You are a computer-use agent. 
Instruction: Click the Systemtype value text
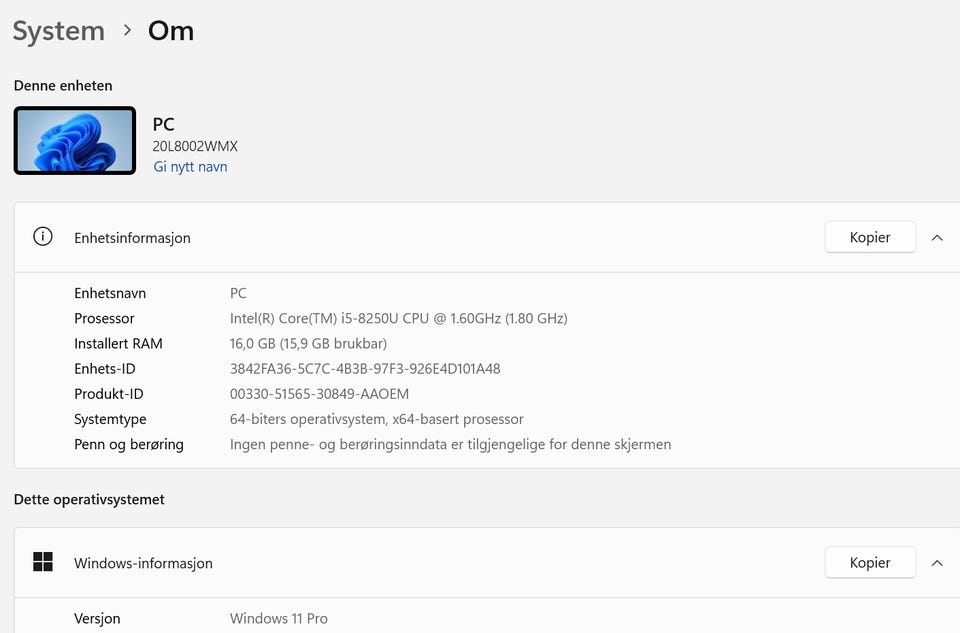[x=376, y=419]
